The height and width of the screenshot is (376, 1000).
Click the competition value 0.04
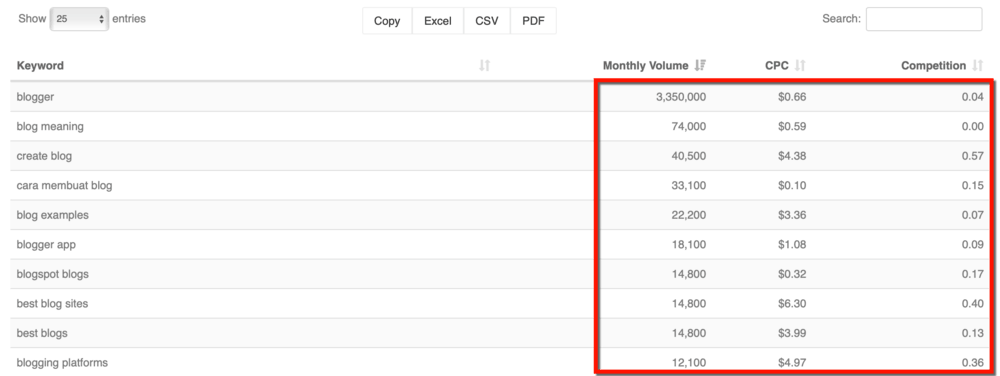973,97
